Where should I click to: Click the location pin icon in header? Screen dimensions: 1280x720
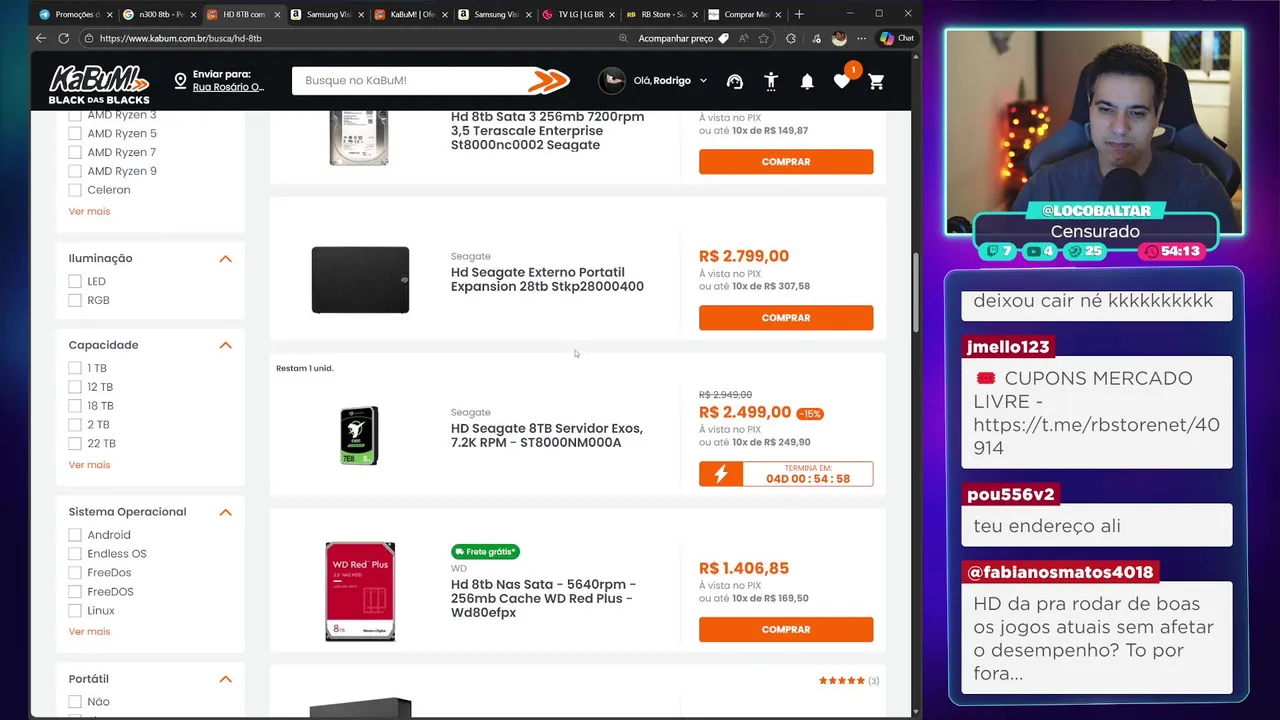pos(181,81)
